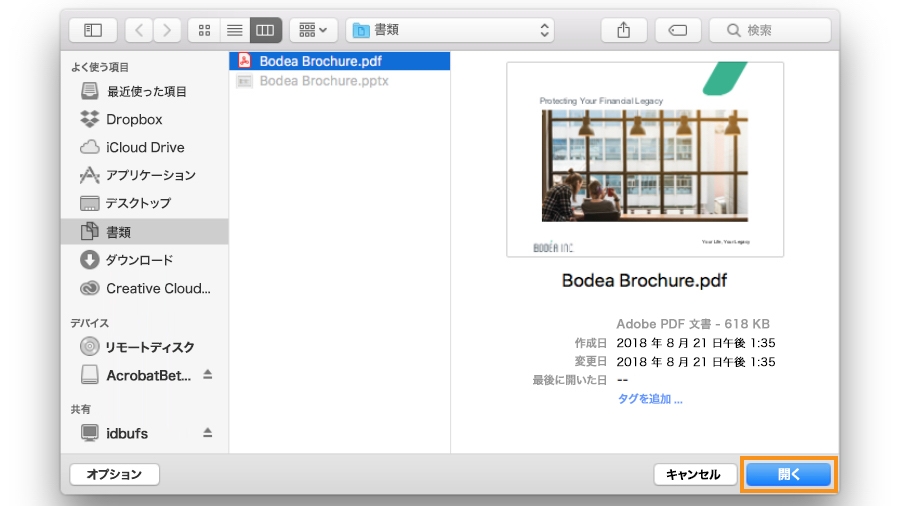Click the PDF icon beside Bodea Brochure.pdf
The width and height of the screenshot is (900, 506).
click(x=245, y=60)
